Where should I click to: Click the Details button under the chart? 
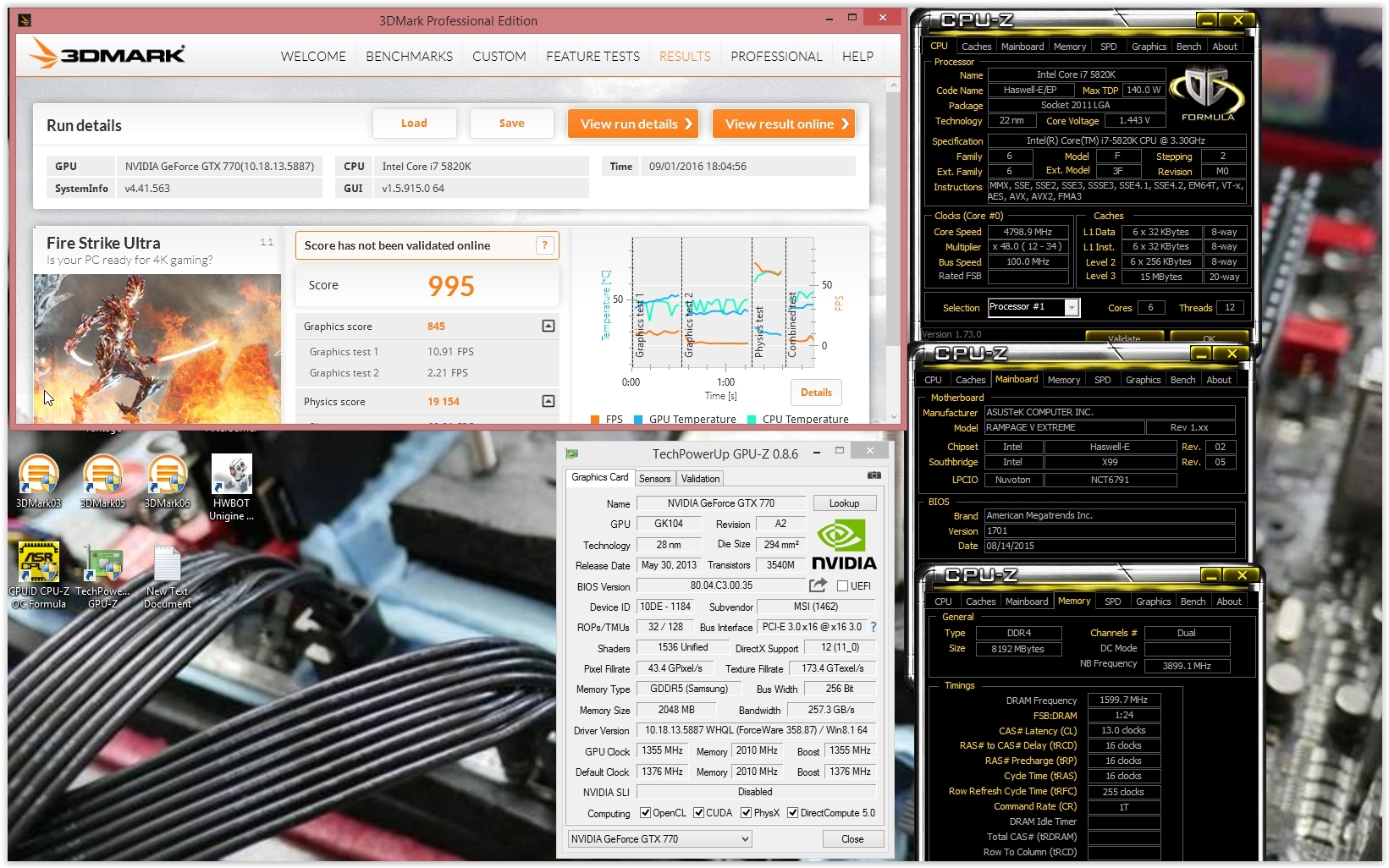tap(816, 393)
